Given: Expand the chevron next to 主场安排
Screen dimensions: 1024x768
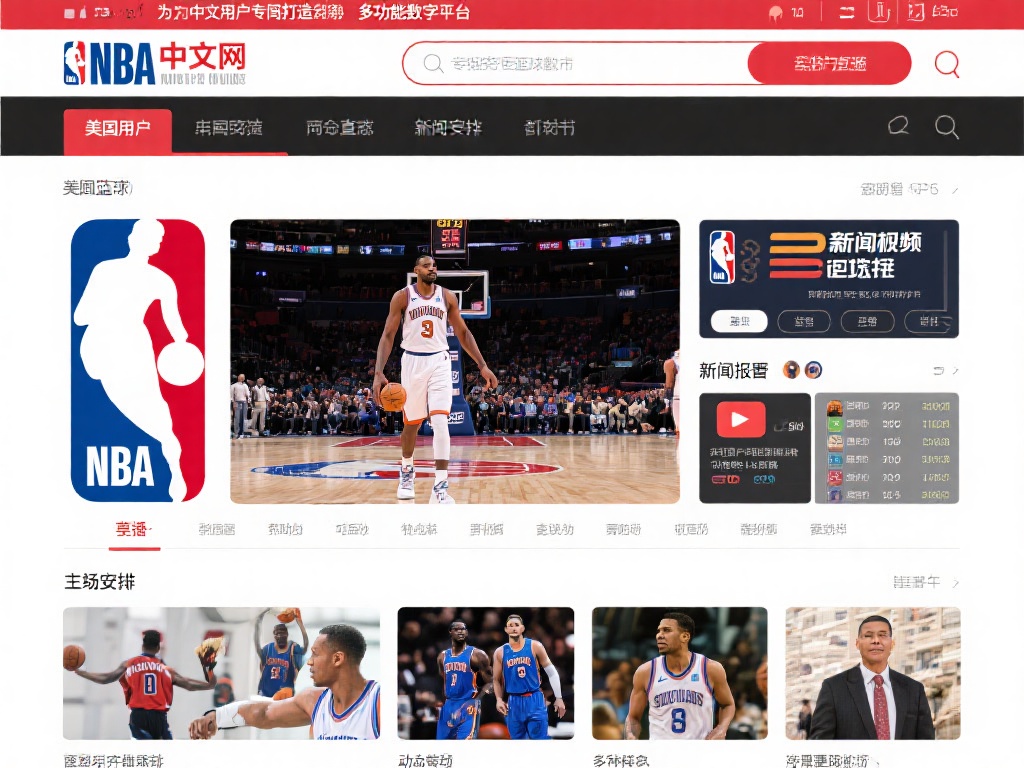Looking at the screenshot, I should click(954, 581).
